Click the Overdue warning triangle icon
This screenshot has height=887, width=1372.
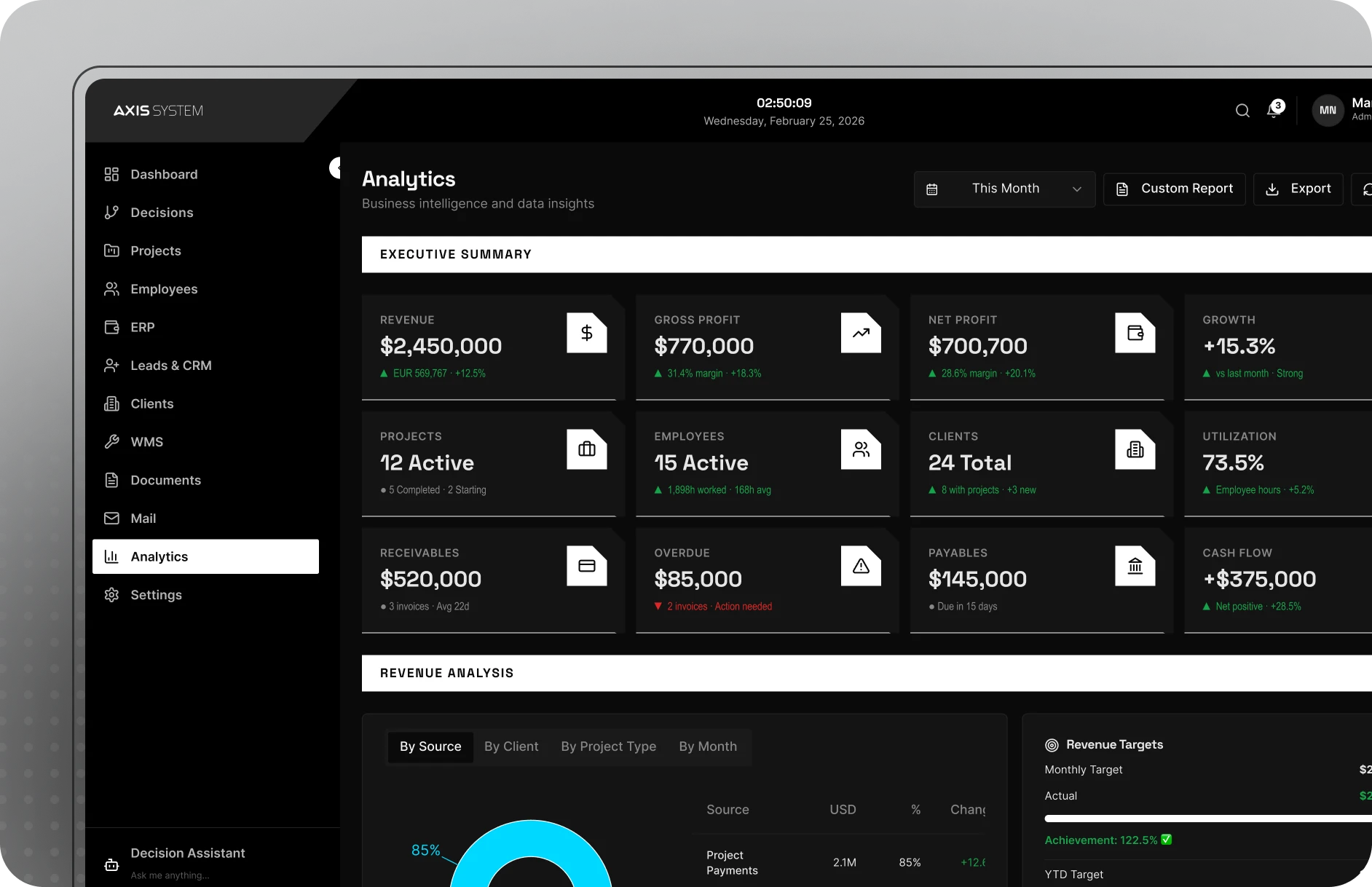tap(861, 566)
